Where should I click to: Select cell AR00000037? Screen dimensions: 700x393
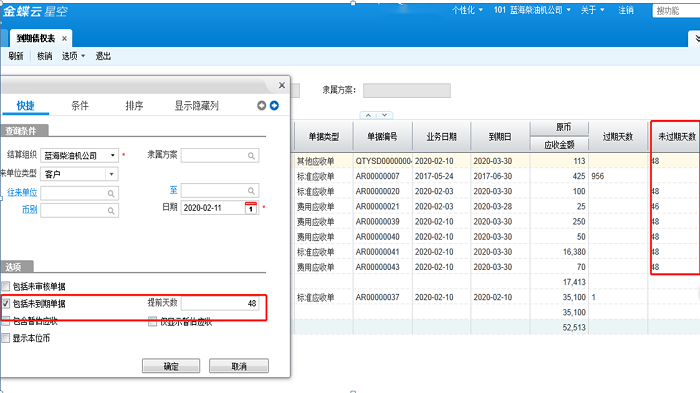[383, 297]
